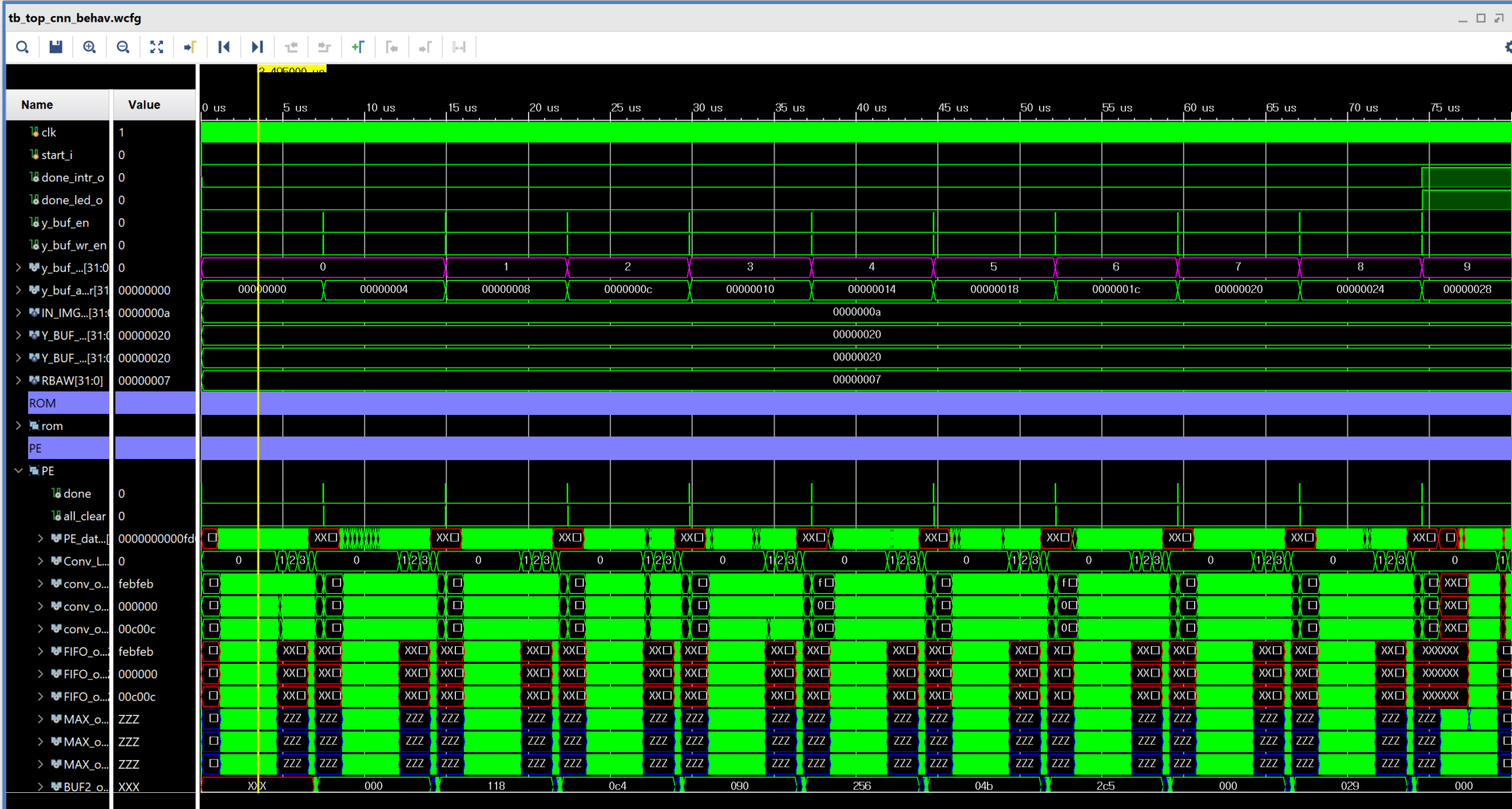Viewport: 1512px width, 809px height.
Task: Select the done signal under PE
Action: click(77, 494)
